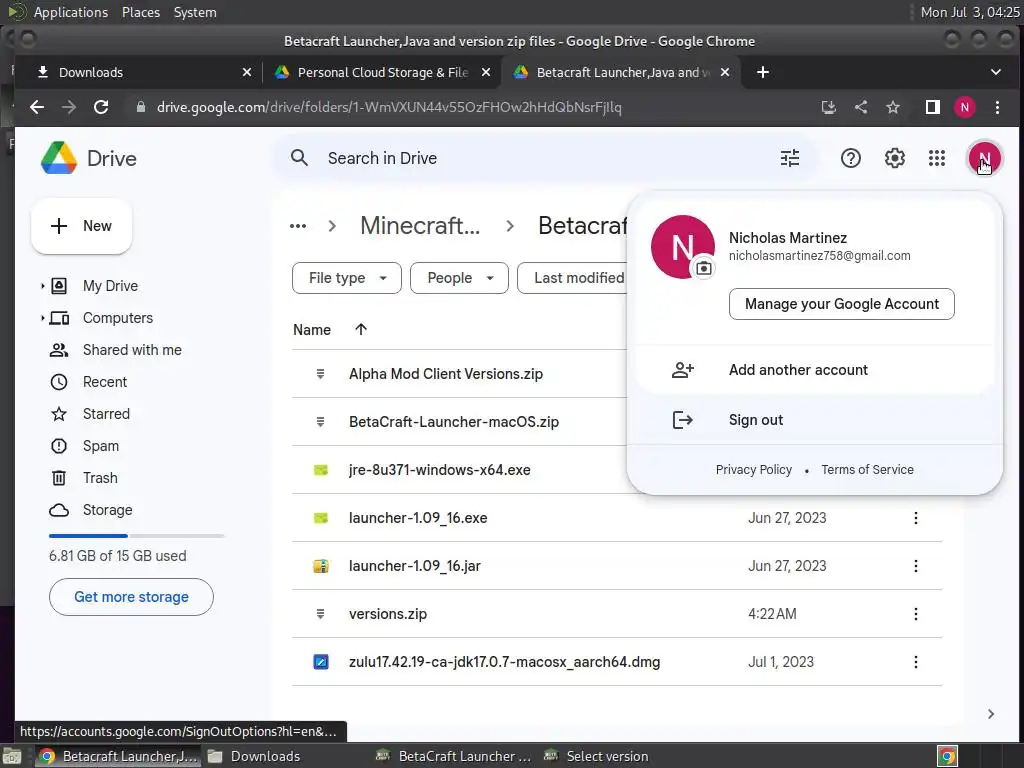This screenshot has height=768, width=1024.
Task: Click the search magnifier icon
Action: tap(299, 158)
